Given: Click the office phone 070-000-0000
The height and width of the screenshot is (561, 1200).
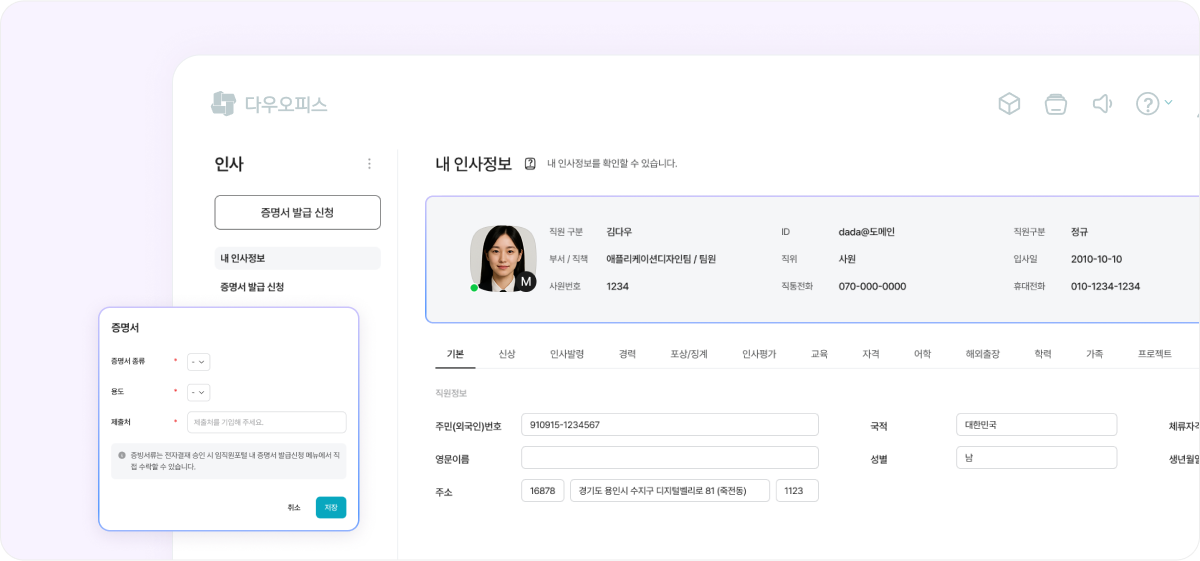Looking at the screenshot, I should [x=872, y=286].
